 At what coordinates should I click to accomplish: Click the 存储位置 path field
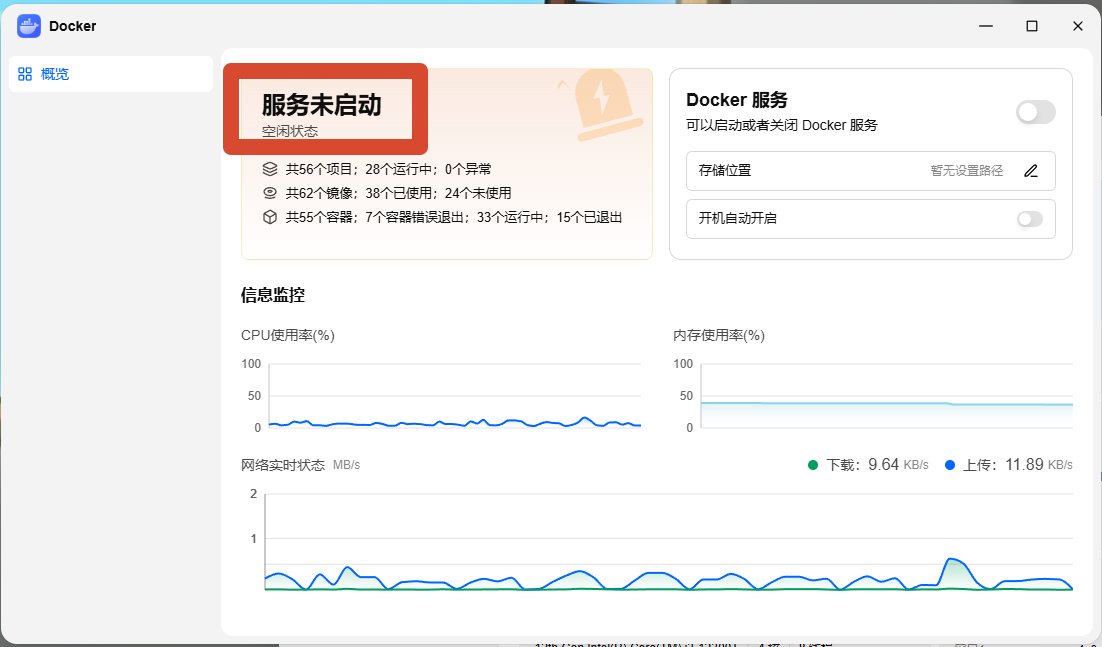(x=871, y=171)
